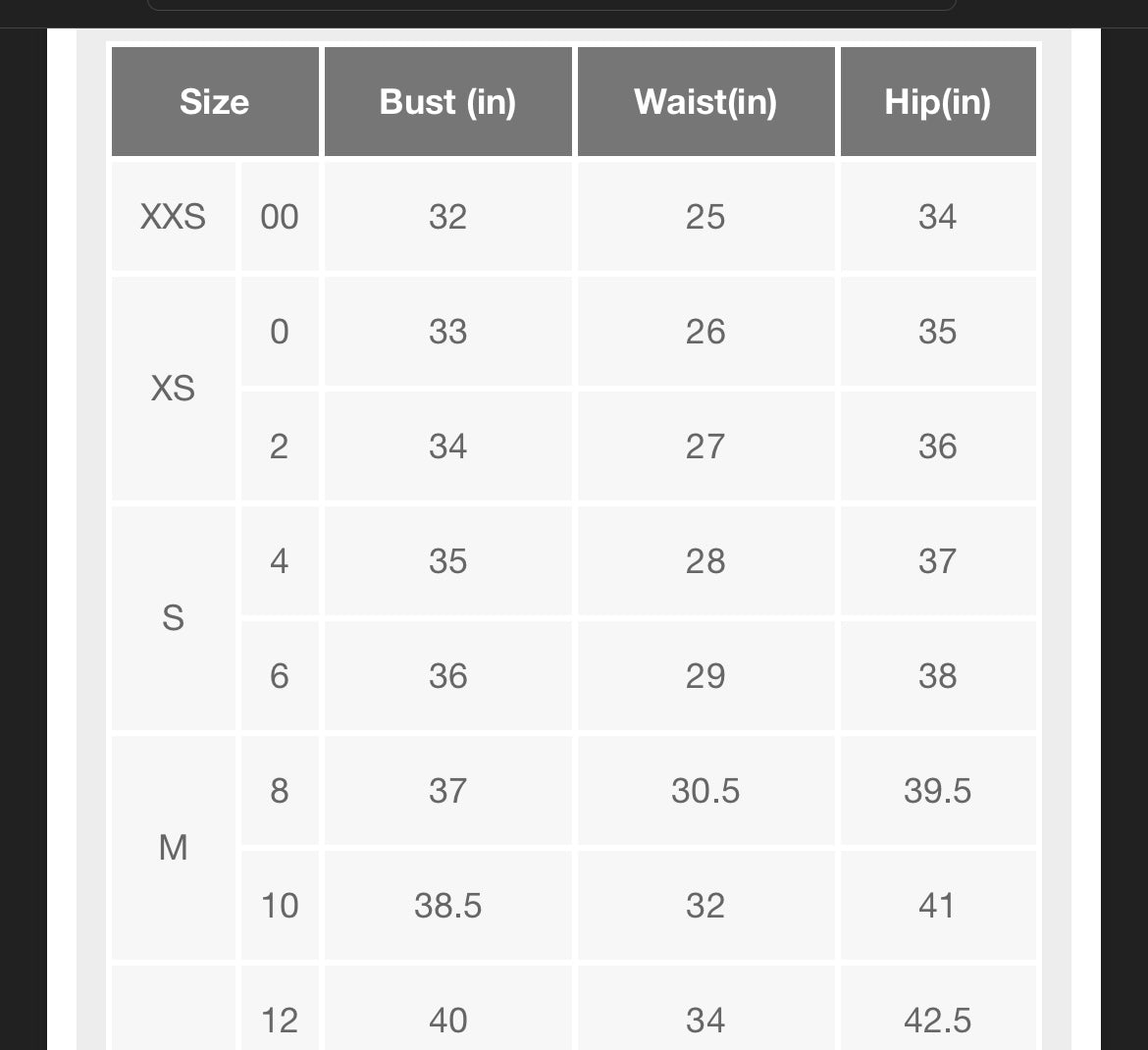
Task: Click the 38.5 bust measurement cell
Action: pos(447,906)
